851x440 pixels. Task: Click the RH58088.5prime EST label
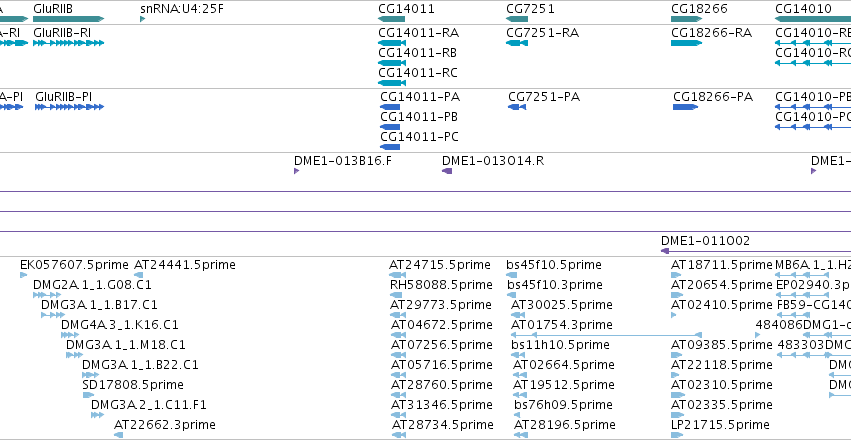(x=441, y=285)
